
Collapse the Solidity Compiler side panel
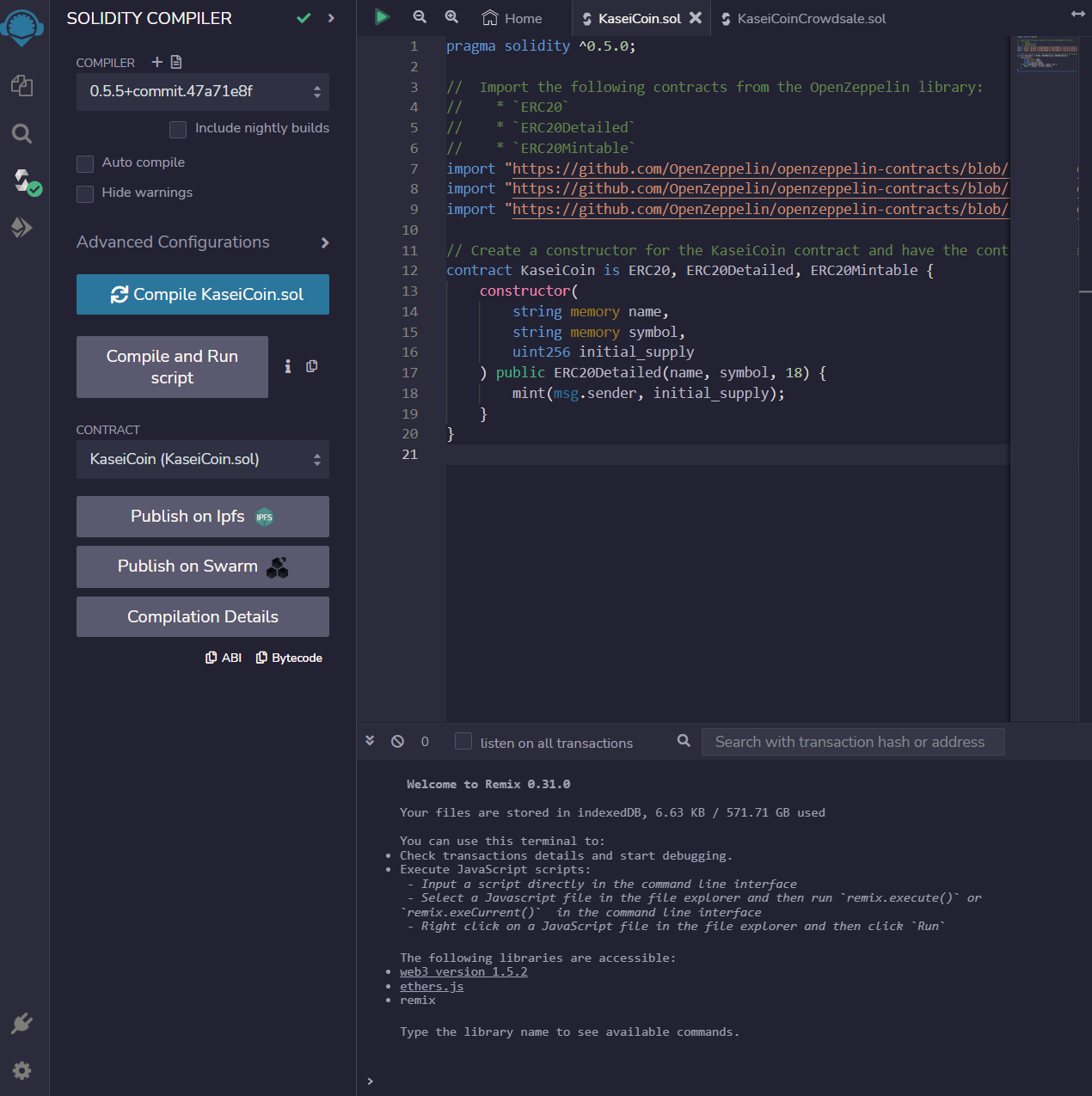331,18
